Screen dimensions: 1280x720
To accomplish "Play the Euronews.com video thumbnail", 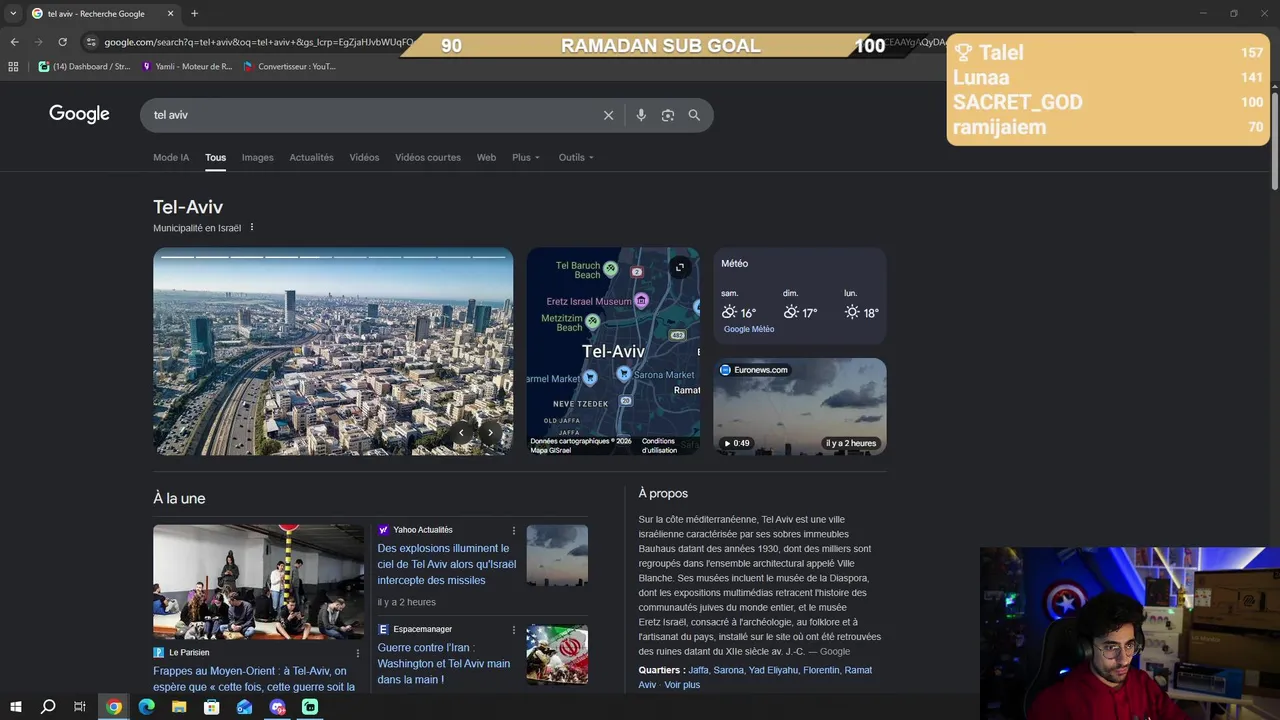I will 799,406.
